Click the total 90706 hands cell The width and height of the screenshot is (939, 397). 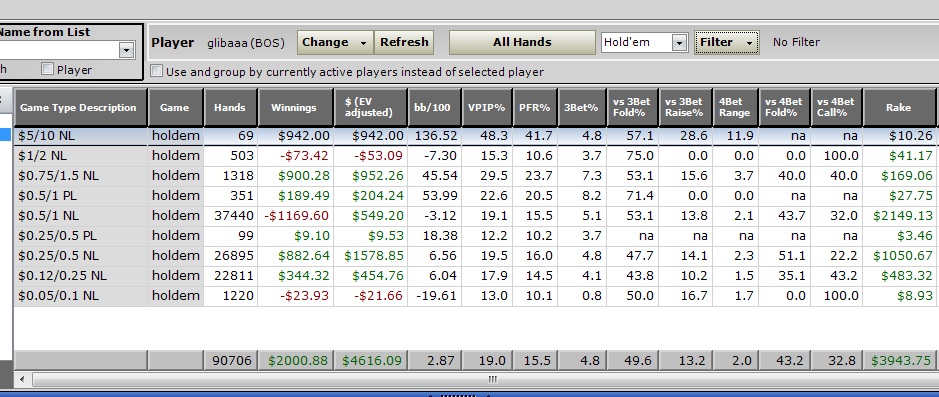(x=231, y=360)
